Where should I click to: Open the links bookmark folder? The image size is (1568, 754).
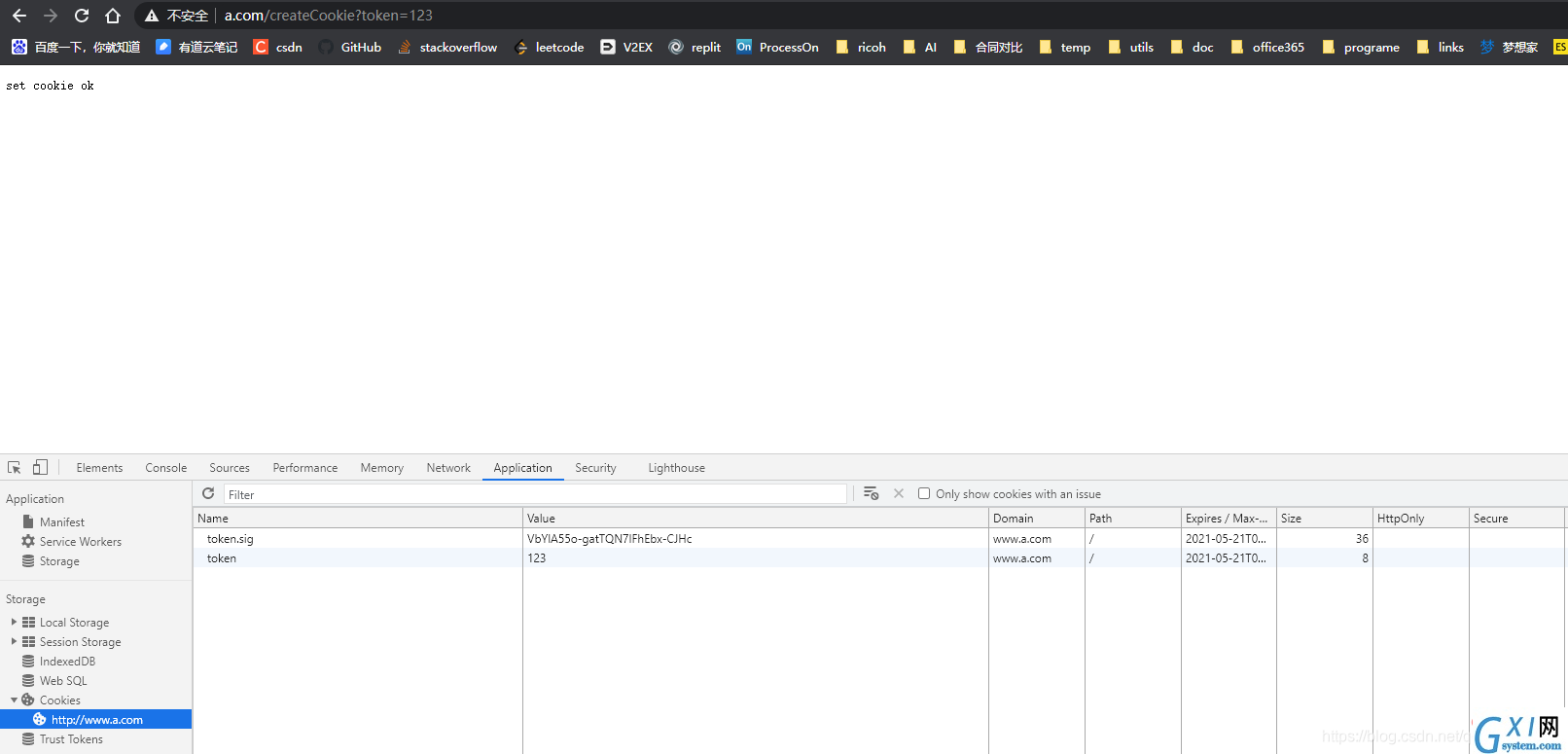[1441, 47]
